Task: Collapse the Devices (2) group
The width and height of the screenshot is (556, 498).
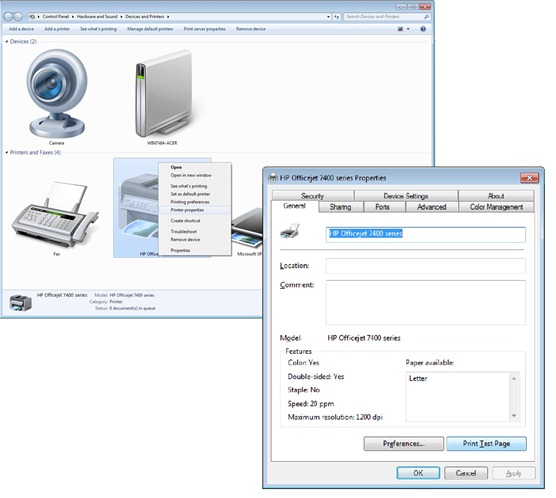Action: click(7, 42)
